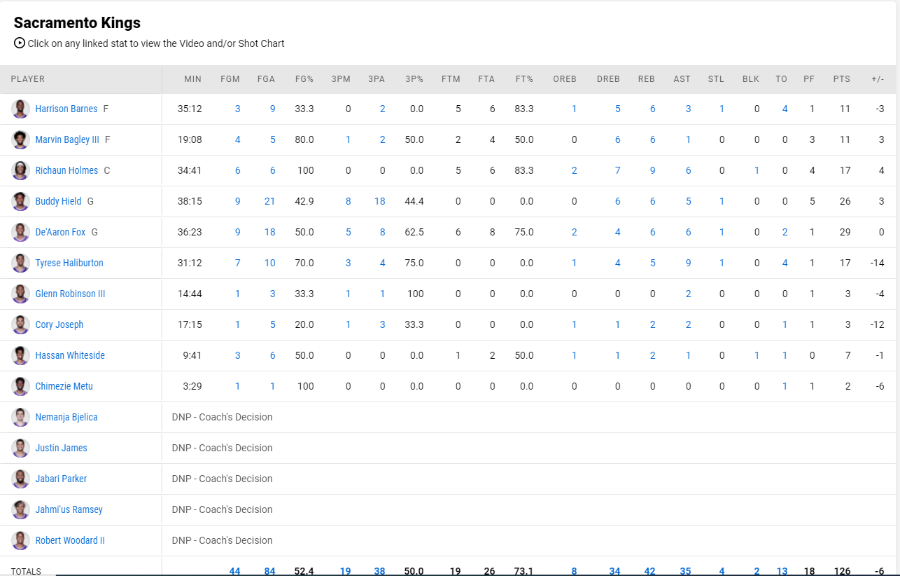This screenshot has height=576, width=900.
Task: Click Hassan Whiteside player headshot
Action: point(21,355)
